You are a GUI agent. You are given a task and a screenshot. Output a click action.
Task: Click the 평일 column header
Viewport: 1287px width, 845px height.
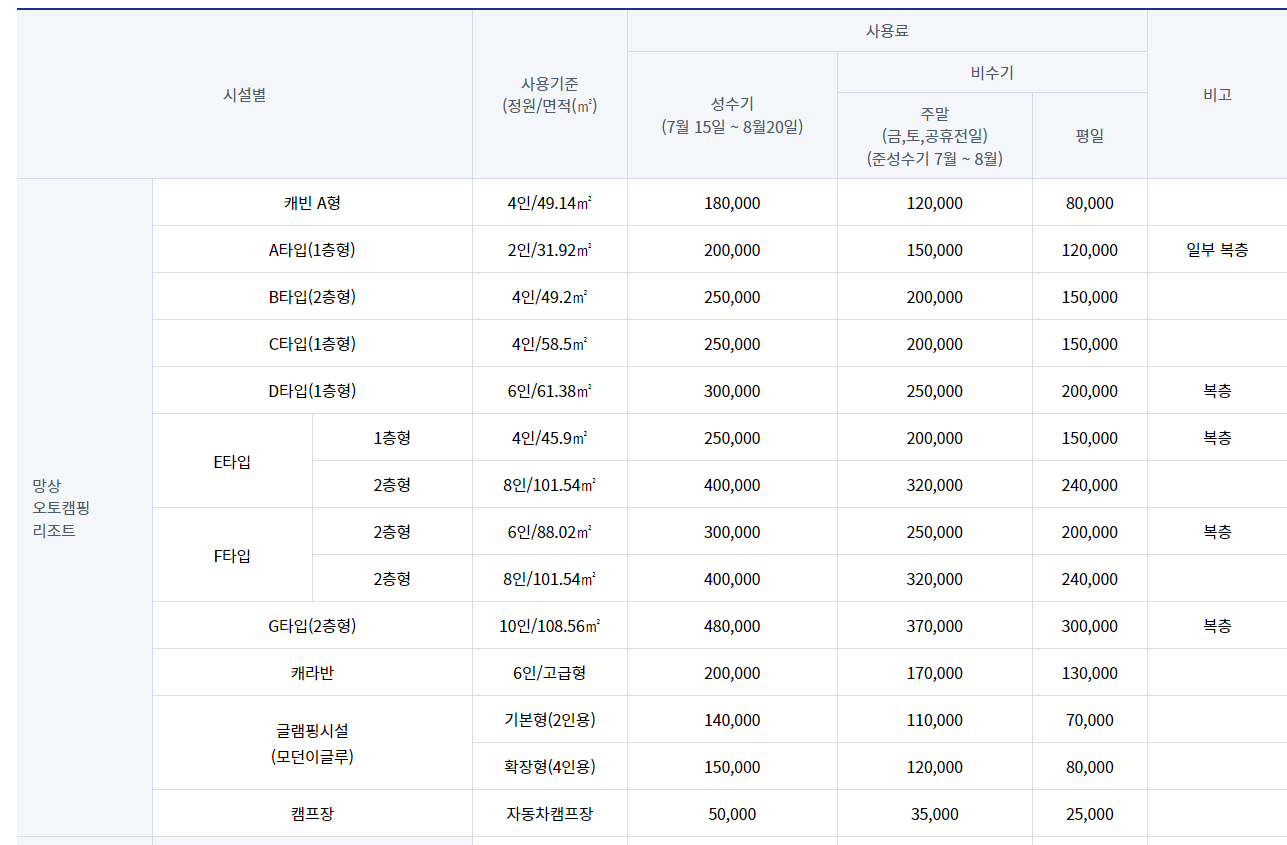[1090, 135]
